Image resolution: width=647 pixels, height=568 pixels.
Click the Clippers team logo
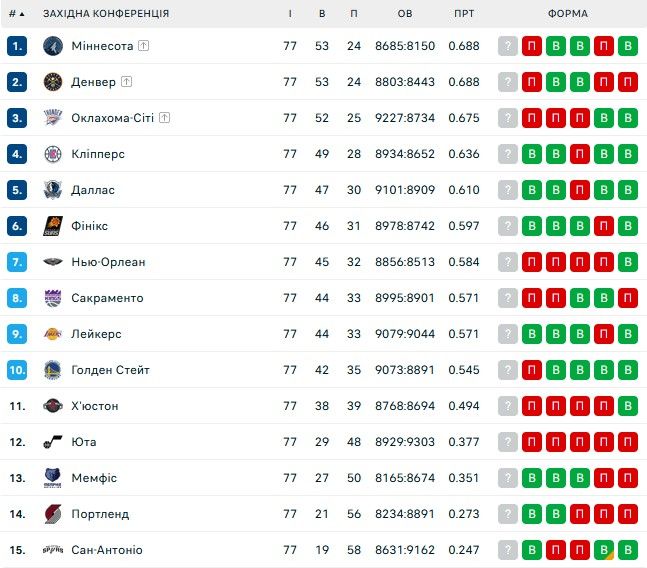[x=53, y=154]
